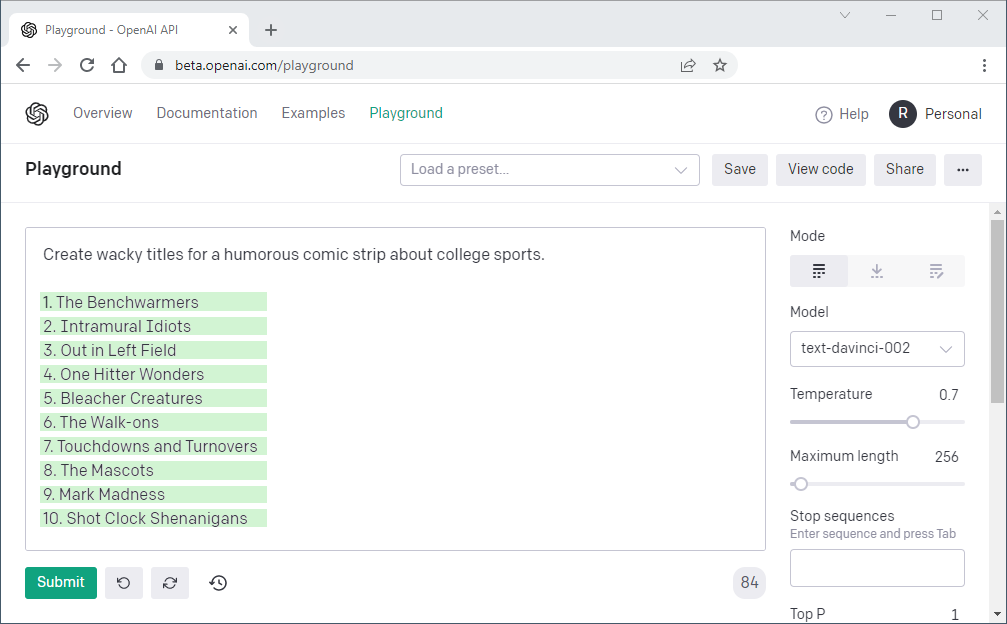Click the Help question mark icon
1007x624 pixels.
click(823, 114)
